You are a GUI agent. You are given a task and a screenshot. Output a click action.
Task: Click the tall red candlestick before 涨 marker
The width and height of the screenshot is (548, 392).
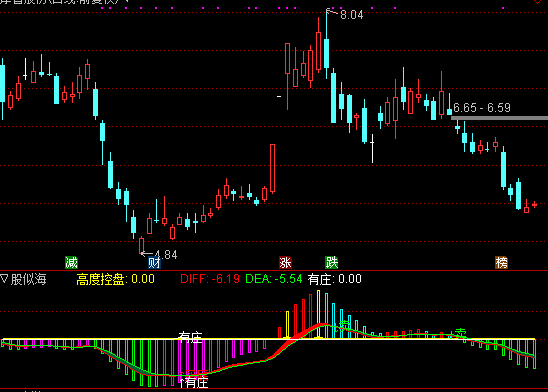coord(272,168)
